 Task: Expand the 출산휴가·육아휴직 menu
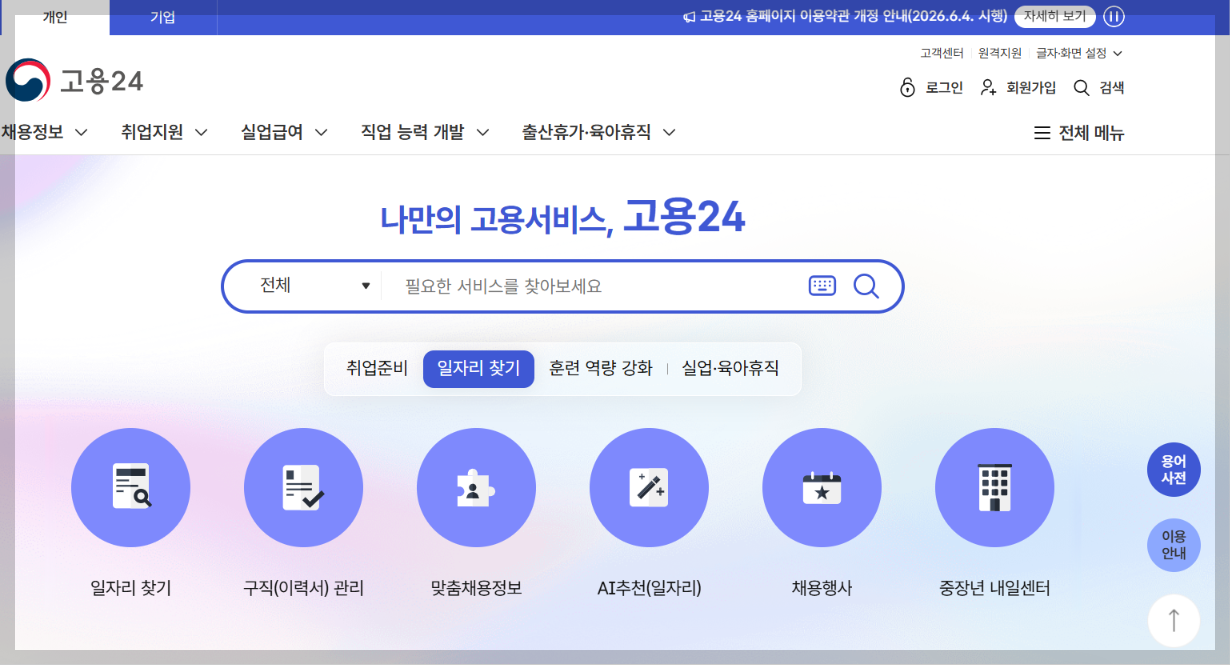599,132
